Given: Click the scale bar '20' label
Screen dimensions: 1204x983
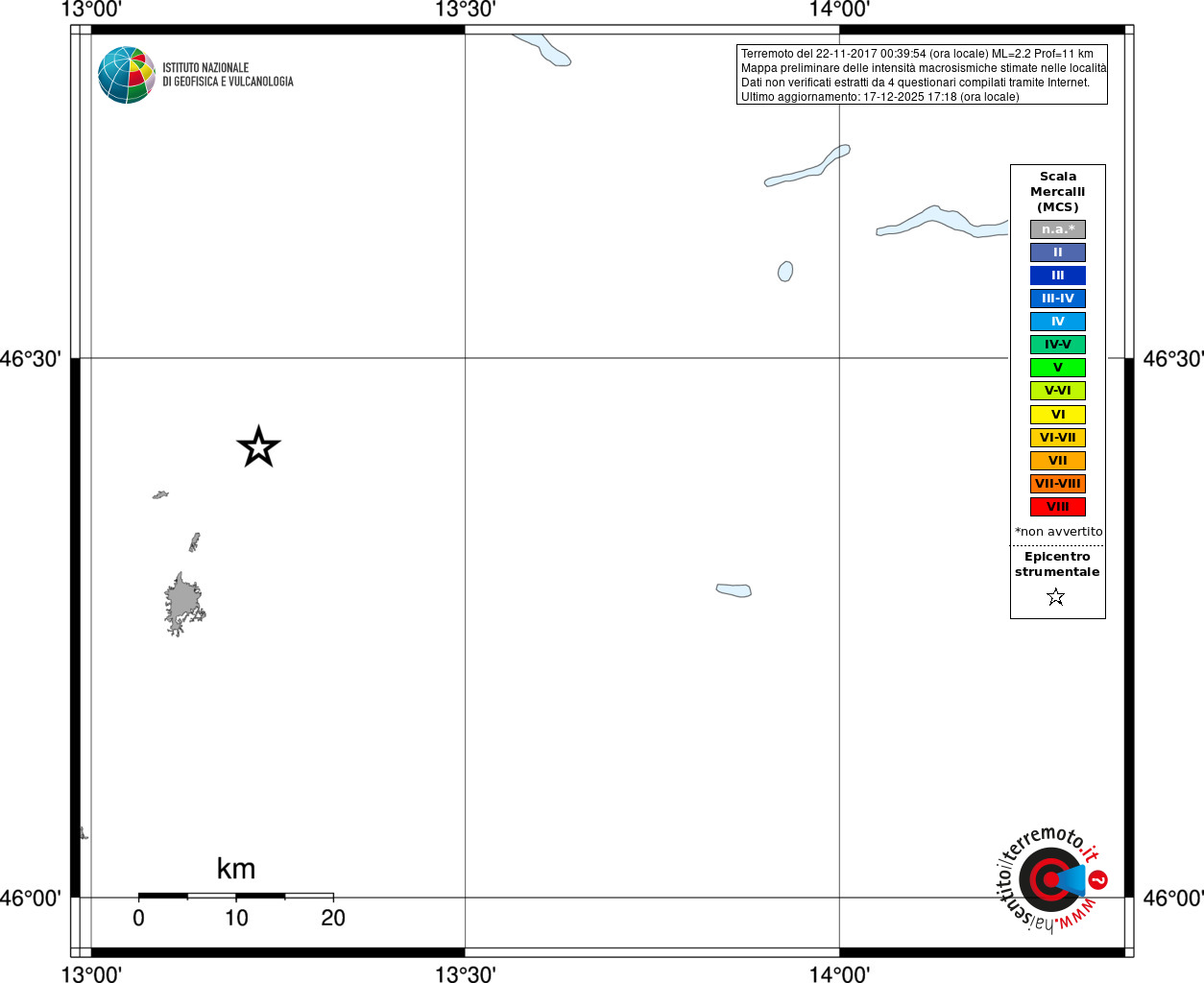Looking at the screenshot, I should (333, 919).
